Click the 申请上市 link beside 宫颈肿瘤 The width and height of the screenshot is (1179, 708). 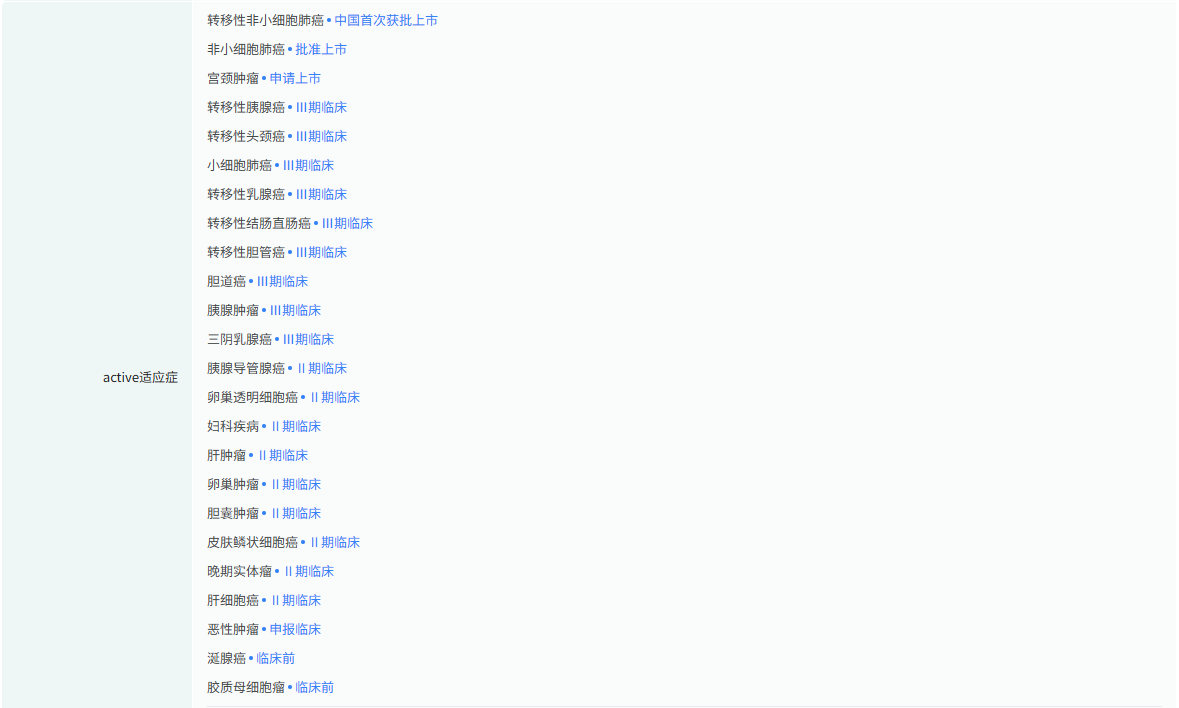[x=295, y=78]
